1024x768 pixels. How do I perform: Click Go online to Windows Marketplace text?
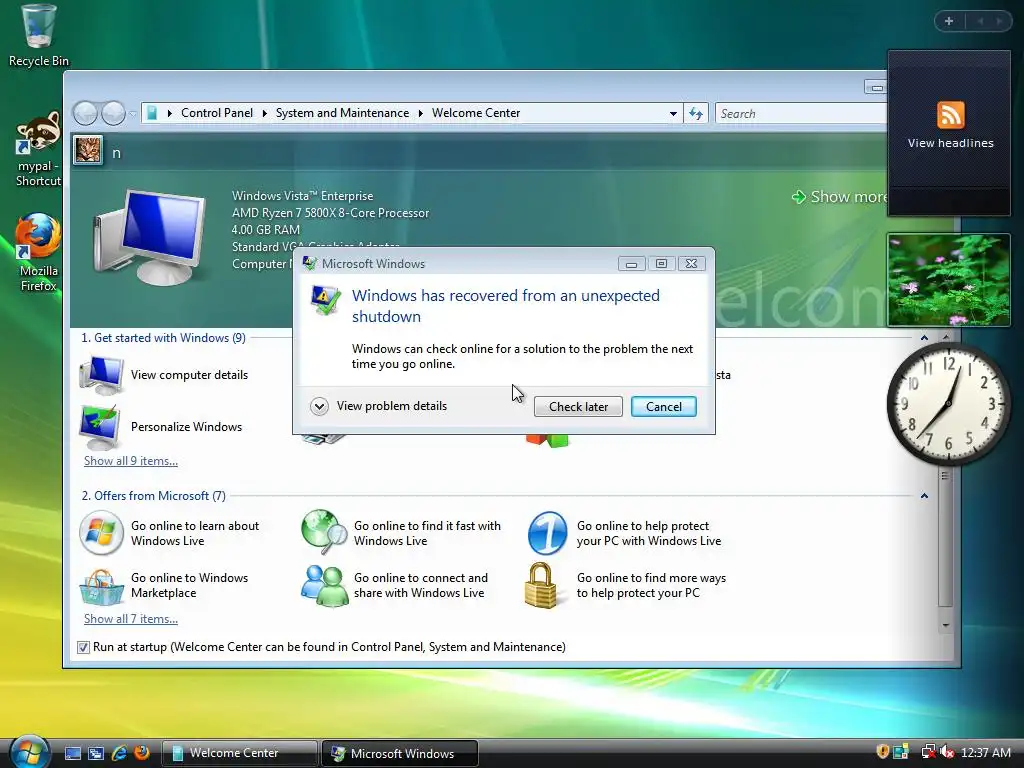point(189,585)
